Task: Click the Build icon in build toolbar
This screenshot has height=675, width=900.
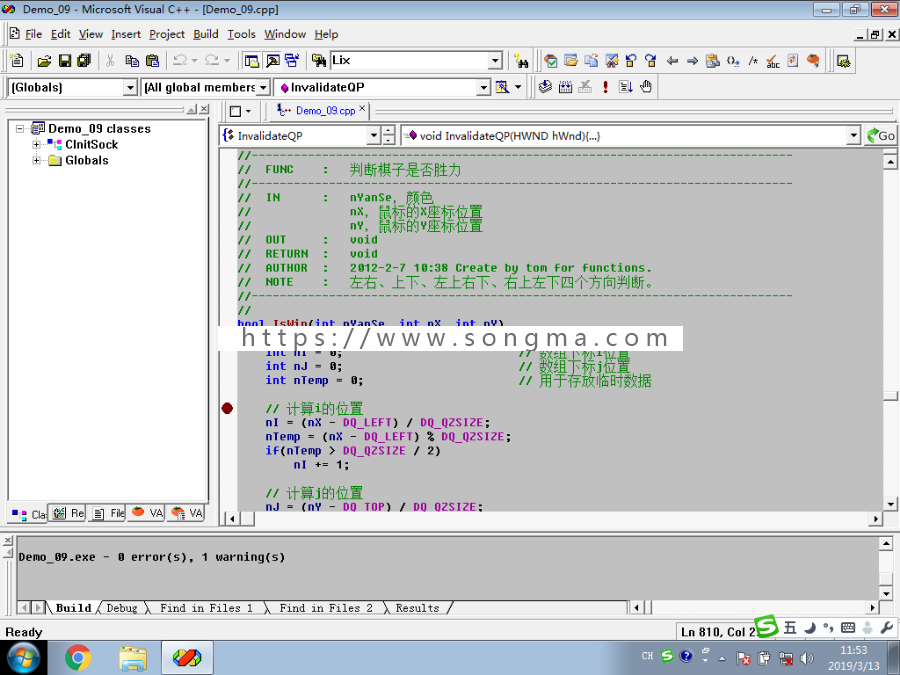Action: pos(565,87)
